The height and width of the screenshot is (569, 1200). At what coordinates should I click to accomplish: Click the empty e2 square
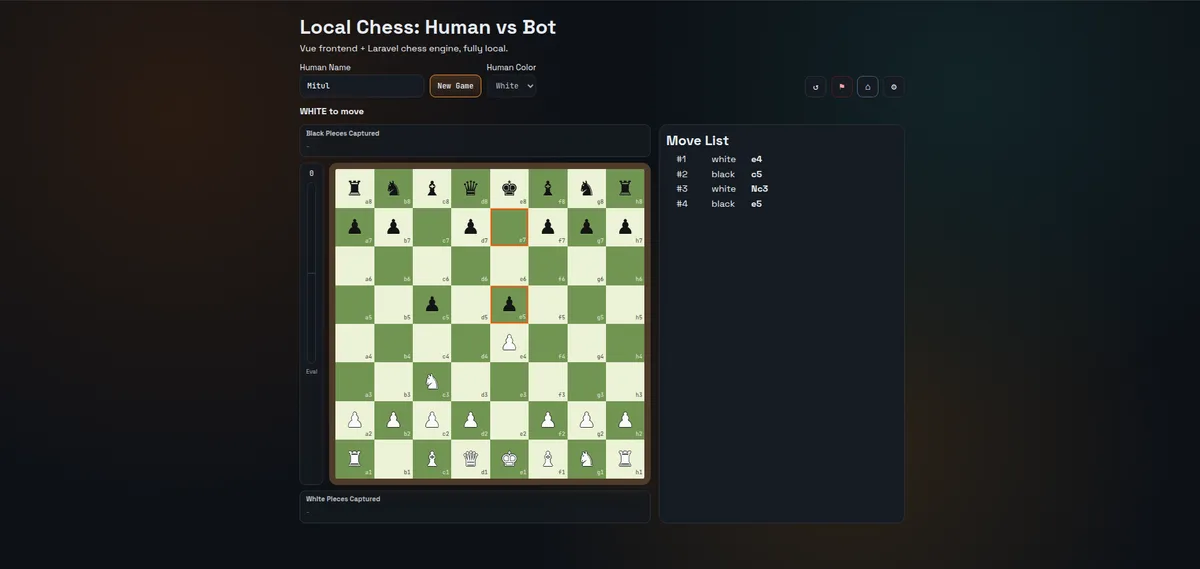509,420
